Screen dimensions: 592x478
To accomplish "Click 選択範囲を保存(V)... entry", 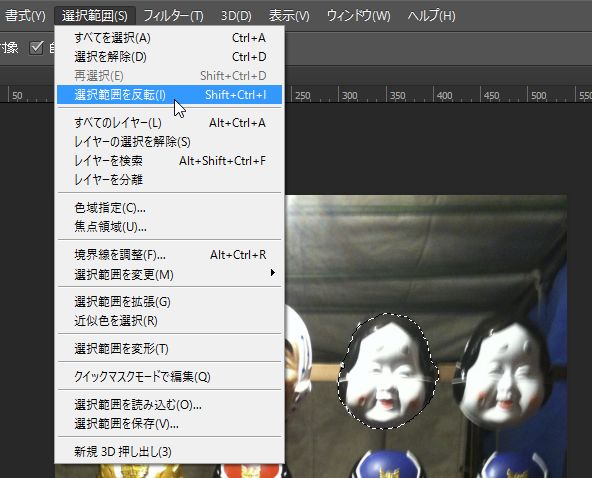I will point(170,424).
